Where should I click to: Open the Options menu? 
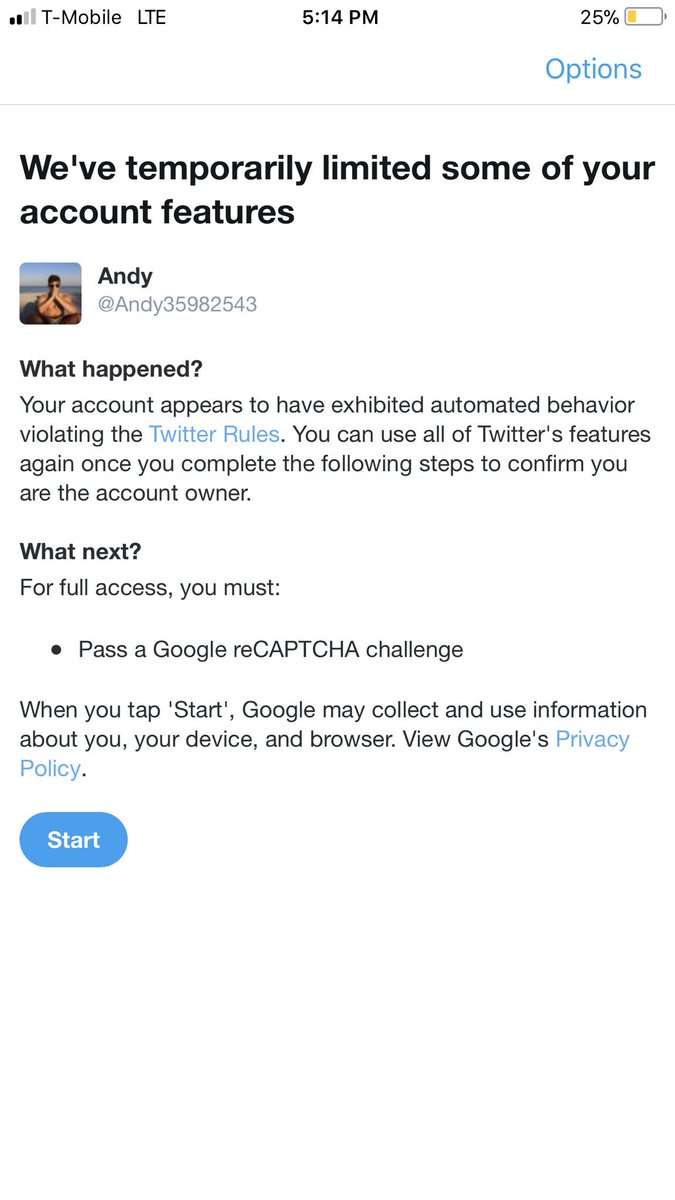click(x=593, y=69)
